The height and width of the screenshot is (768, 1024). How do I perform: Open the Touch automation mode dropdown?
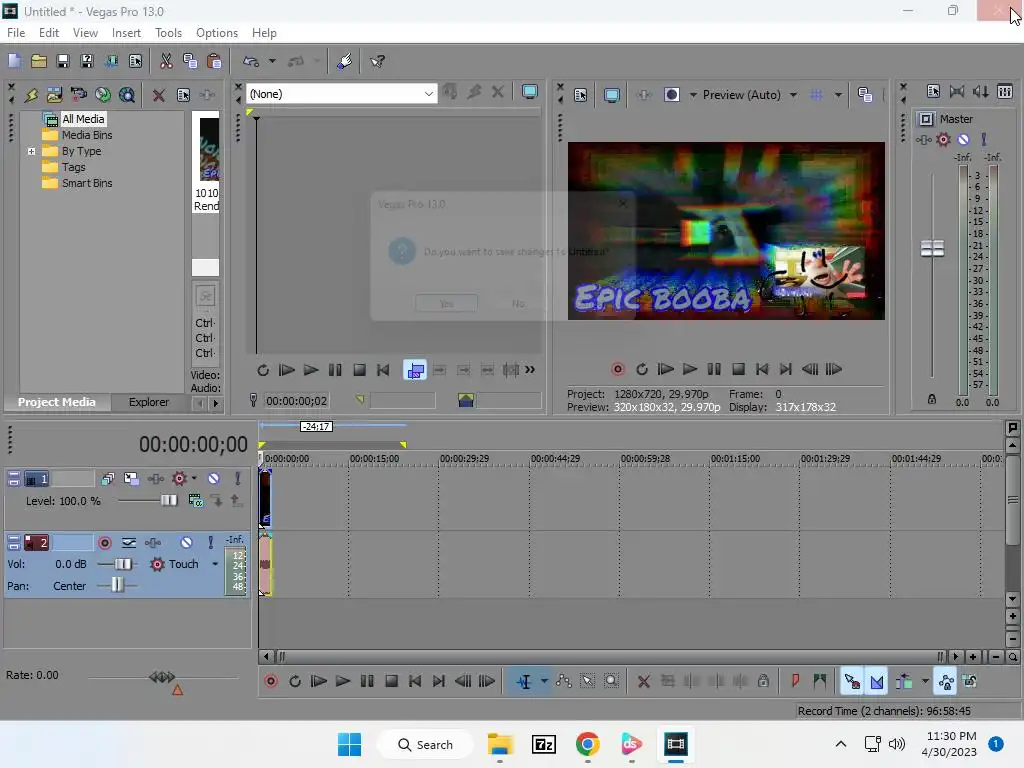tap(215, 564)
